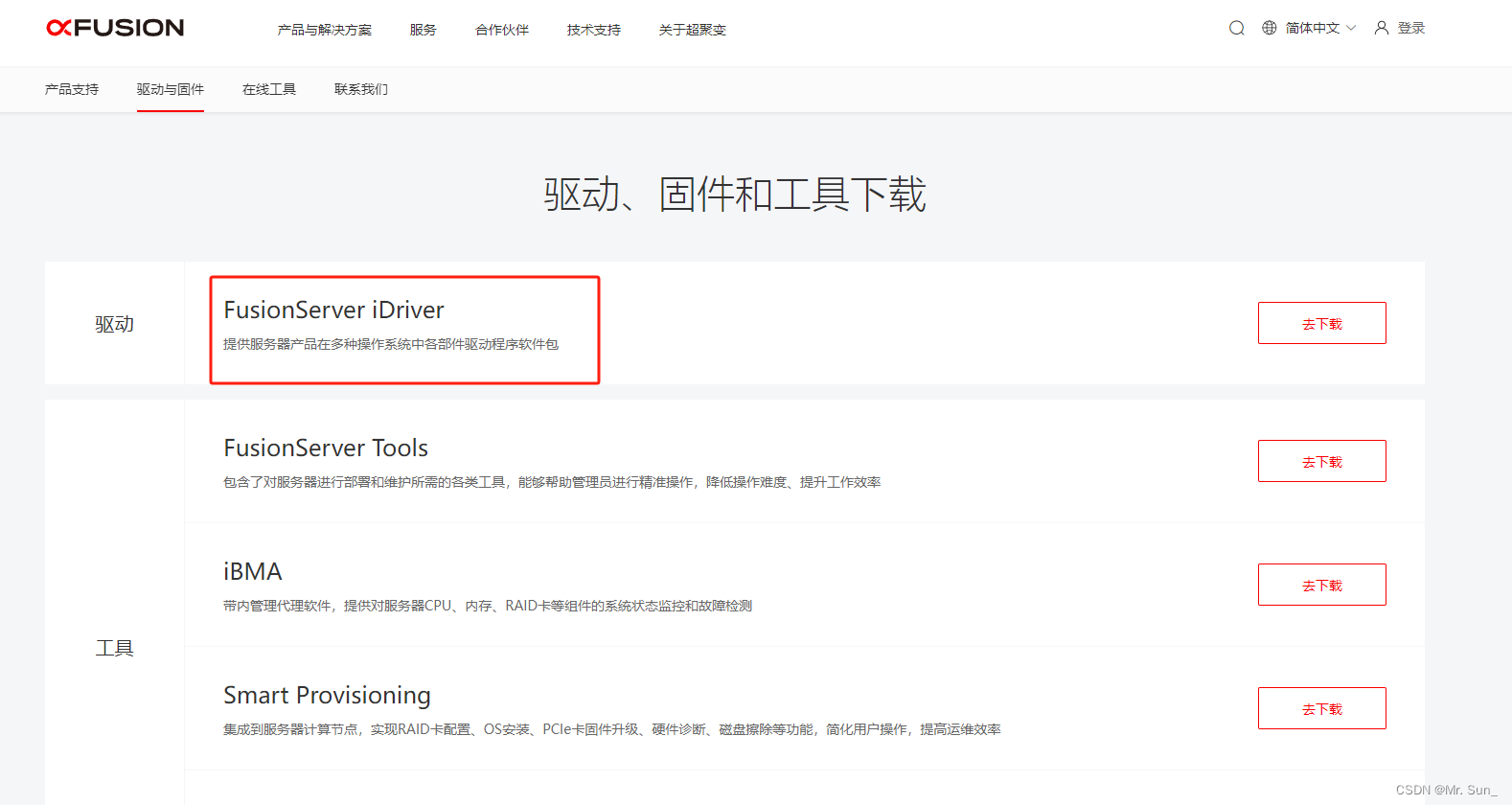Click 去下载 for Smart Provisioning

(x=1322, y=708)
